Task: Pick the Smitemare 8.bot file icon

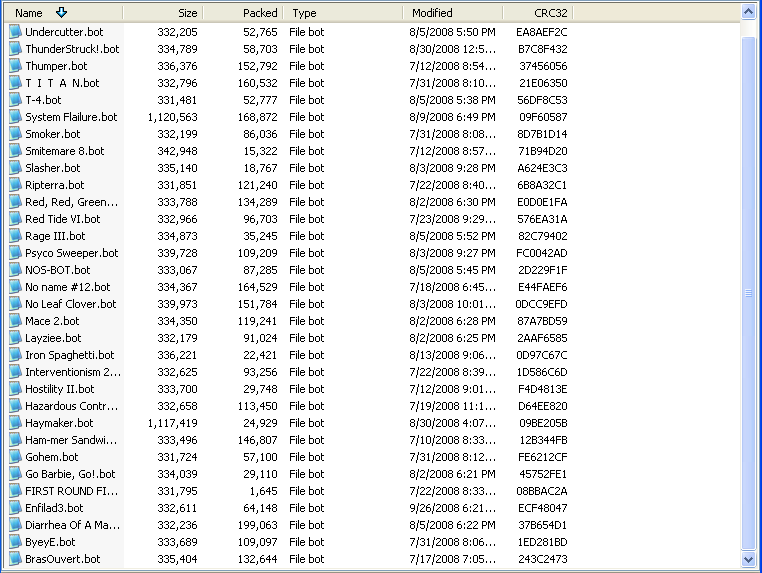Action: click(16, 151)
